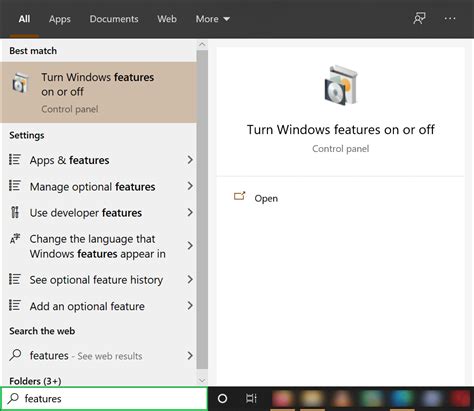
Task: Click the Open icon in preview pane
Action: pos(239,196)
